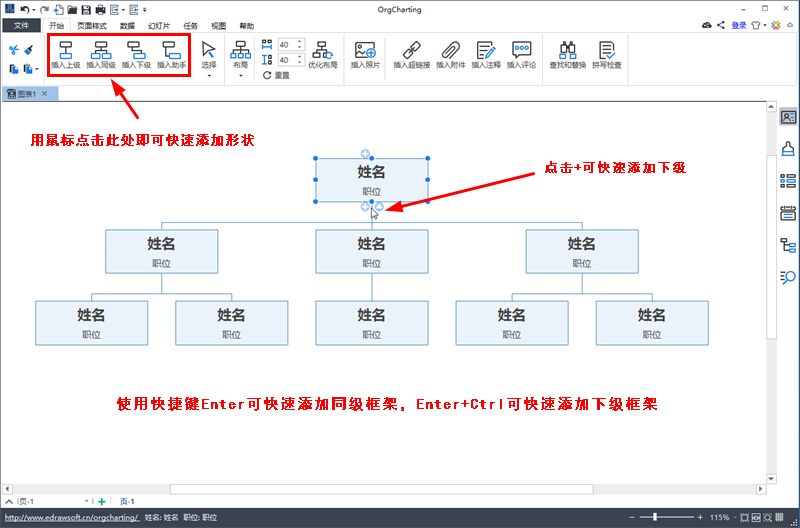Open the Select (选择) dropdown arrow
This screenshot has height=528, width=800.
[x=209, y=76]
